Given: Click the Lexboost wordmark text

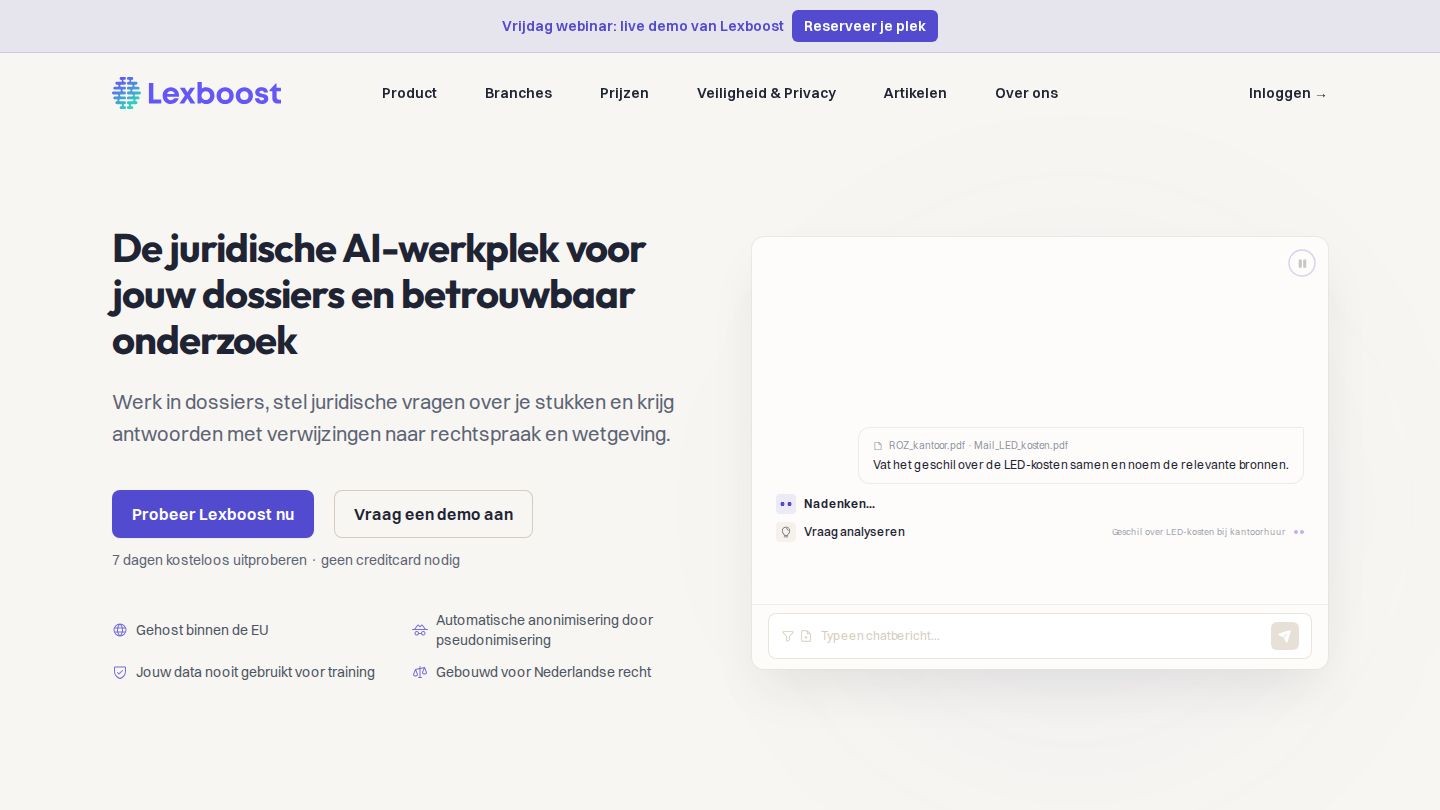Looking at the screenshot, I should 214,93.
